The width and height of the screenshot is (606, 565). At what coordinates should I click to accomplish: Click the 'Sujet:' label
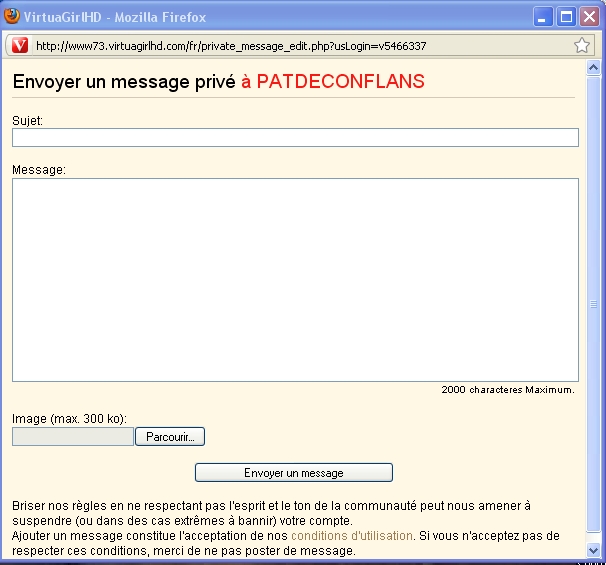[x=27, y=121]
